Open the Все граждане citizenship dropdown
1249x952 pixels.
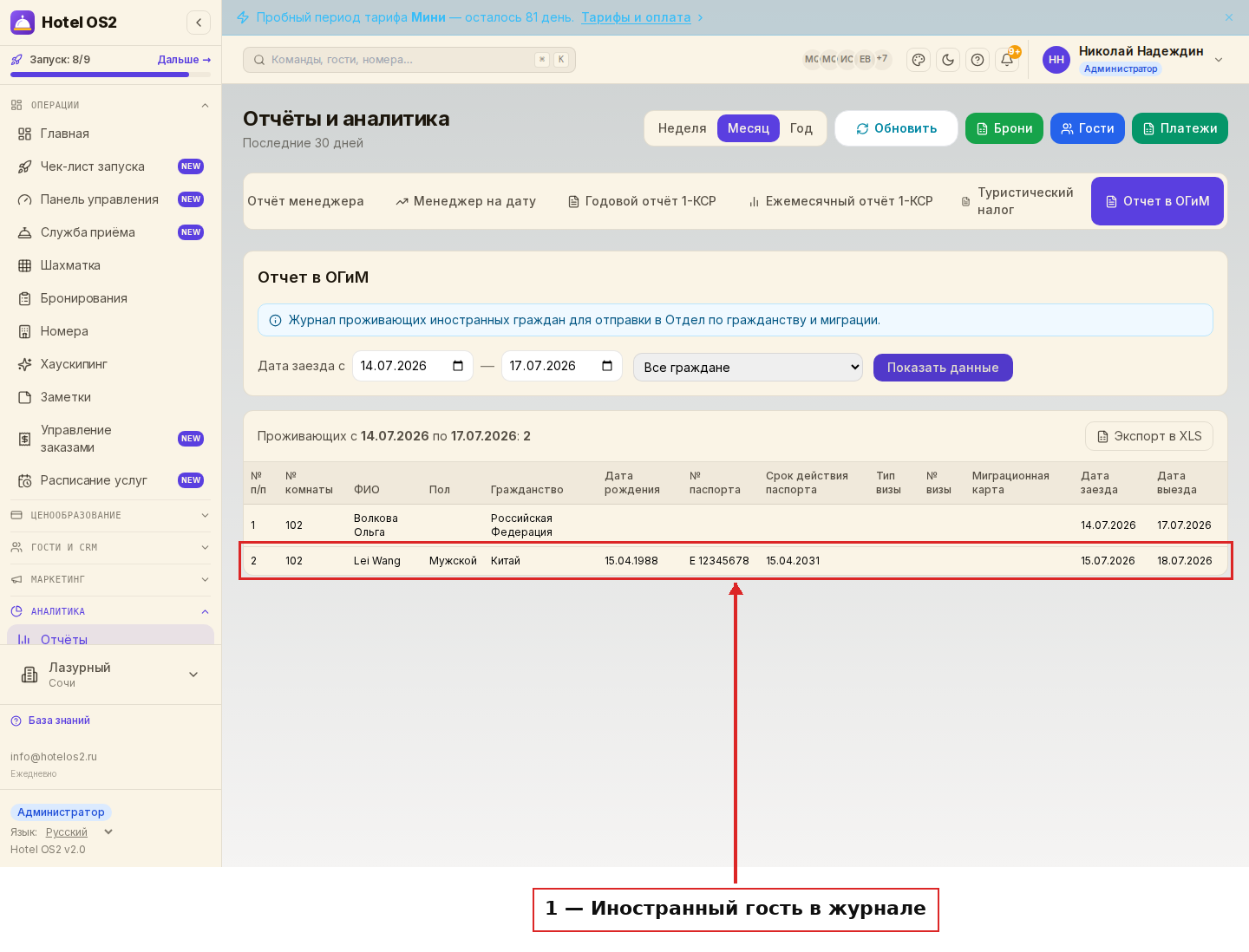[x=748, y=367]
